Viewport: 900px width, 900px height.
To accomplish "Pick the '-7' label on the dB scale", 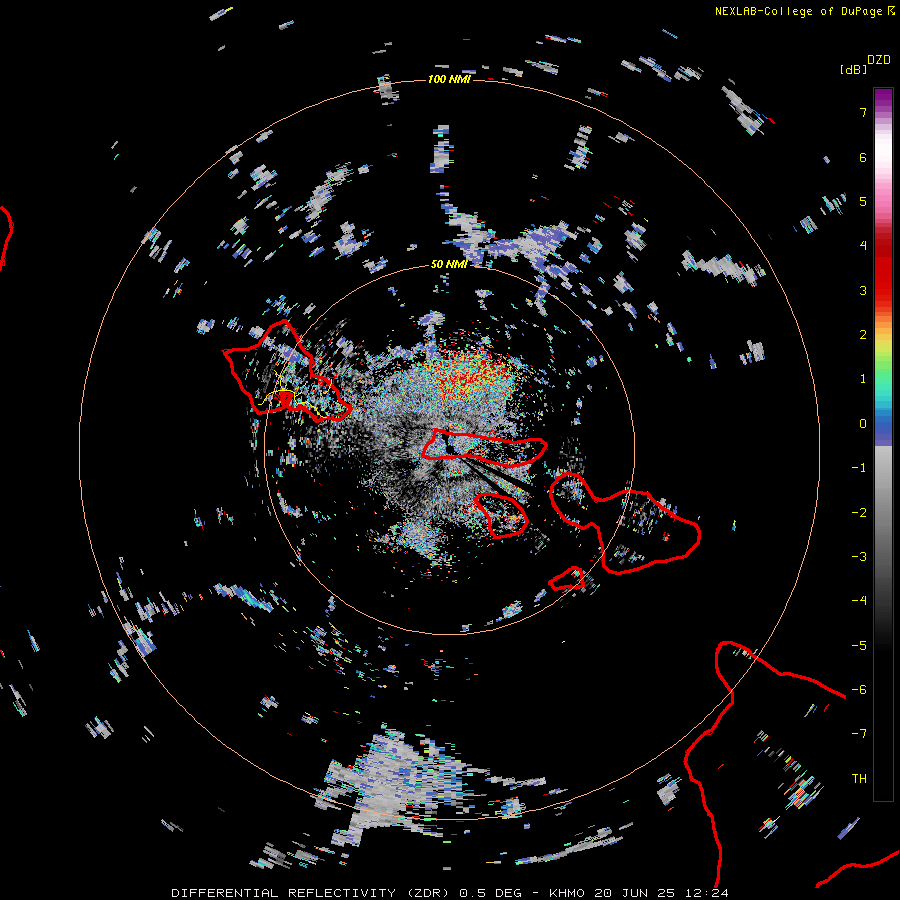I will point(859,734).
